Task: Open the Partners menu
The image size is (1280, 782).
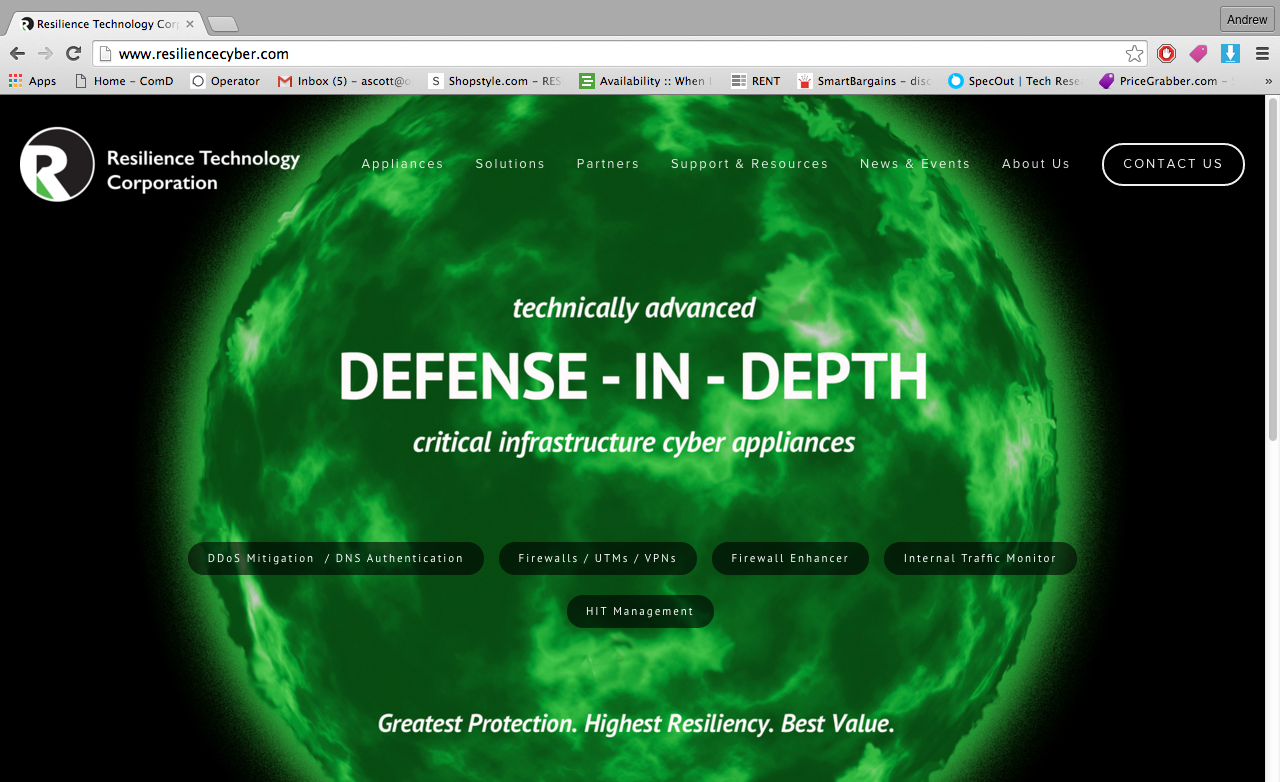Action: [608, 164]
